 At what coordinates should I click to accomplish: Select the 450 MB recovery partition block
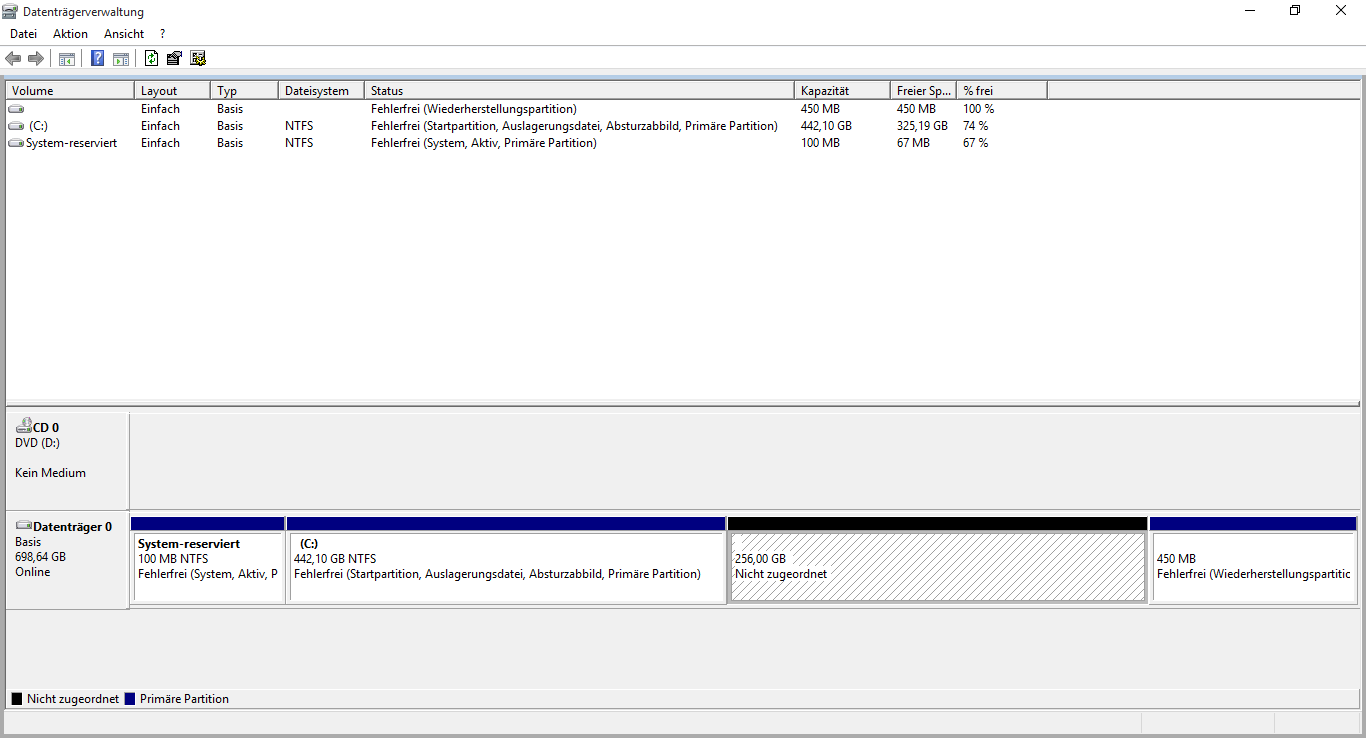pyautogui.click(x=1252, y=567)
